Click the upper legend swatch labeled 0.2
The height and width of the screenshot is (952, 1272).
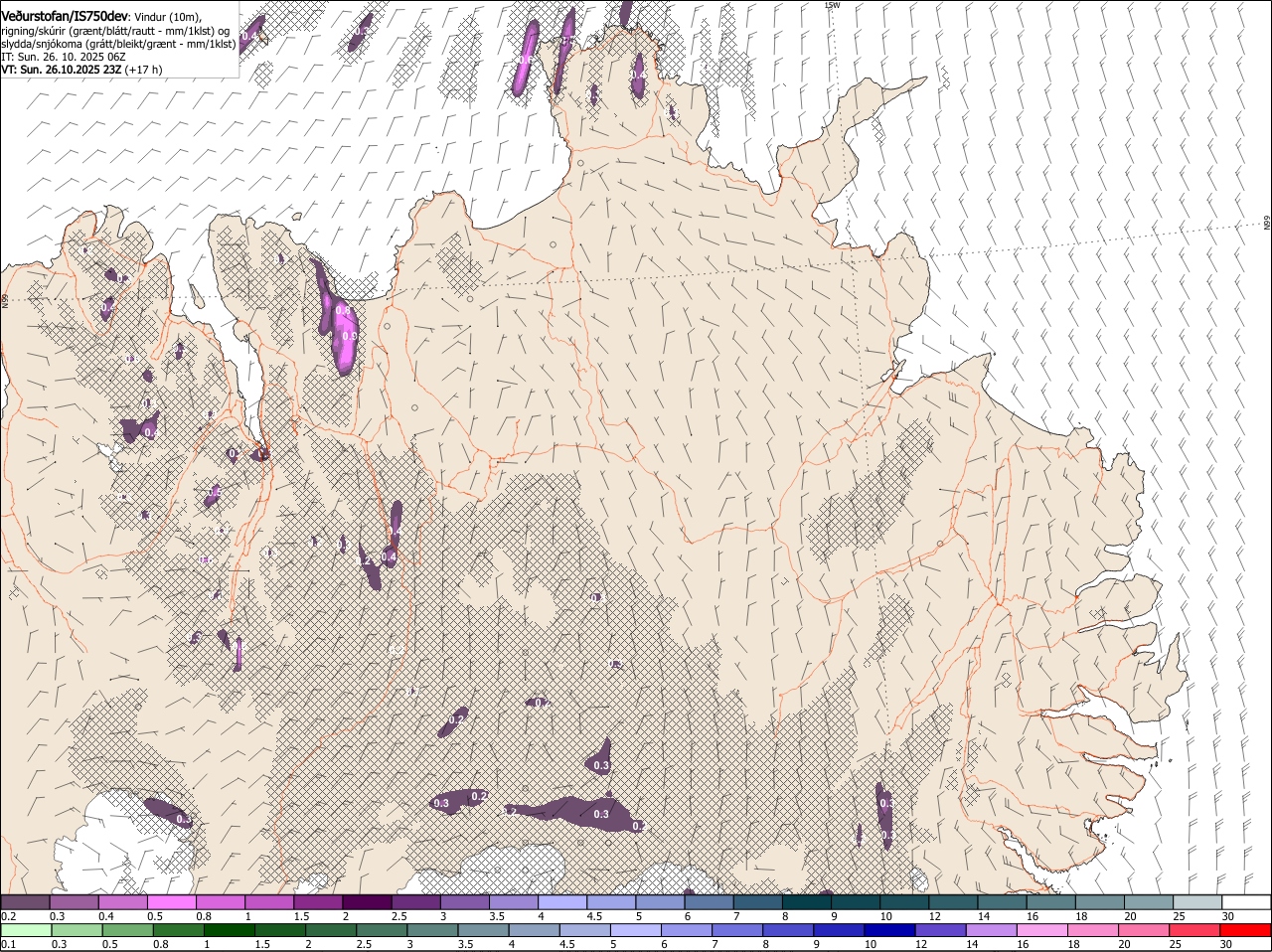pyautogui.click(x=25, y=902)
